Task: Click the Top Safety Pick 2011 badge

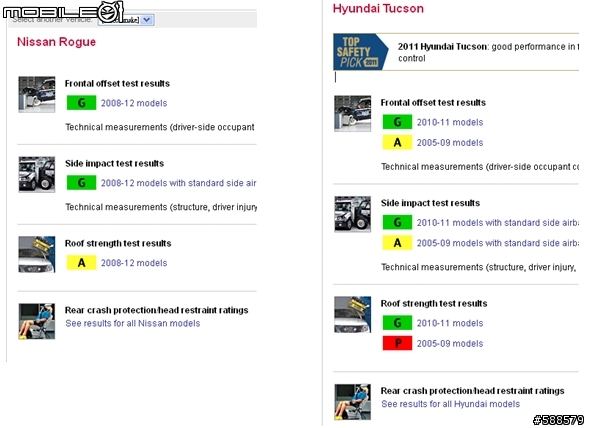Action: click(360, 52)
